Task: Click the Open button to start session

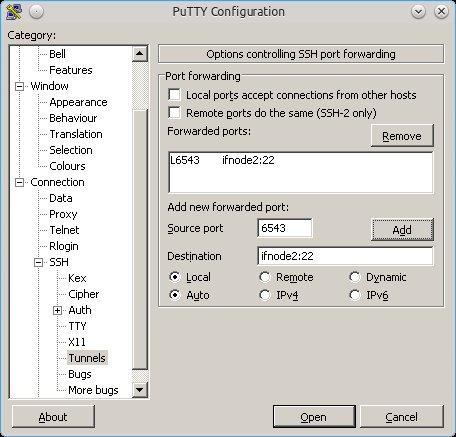Action: coord(314,417)
